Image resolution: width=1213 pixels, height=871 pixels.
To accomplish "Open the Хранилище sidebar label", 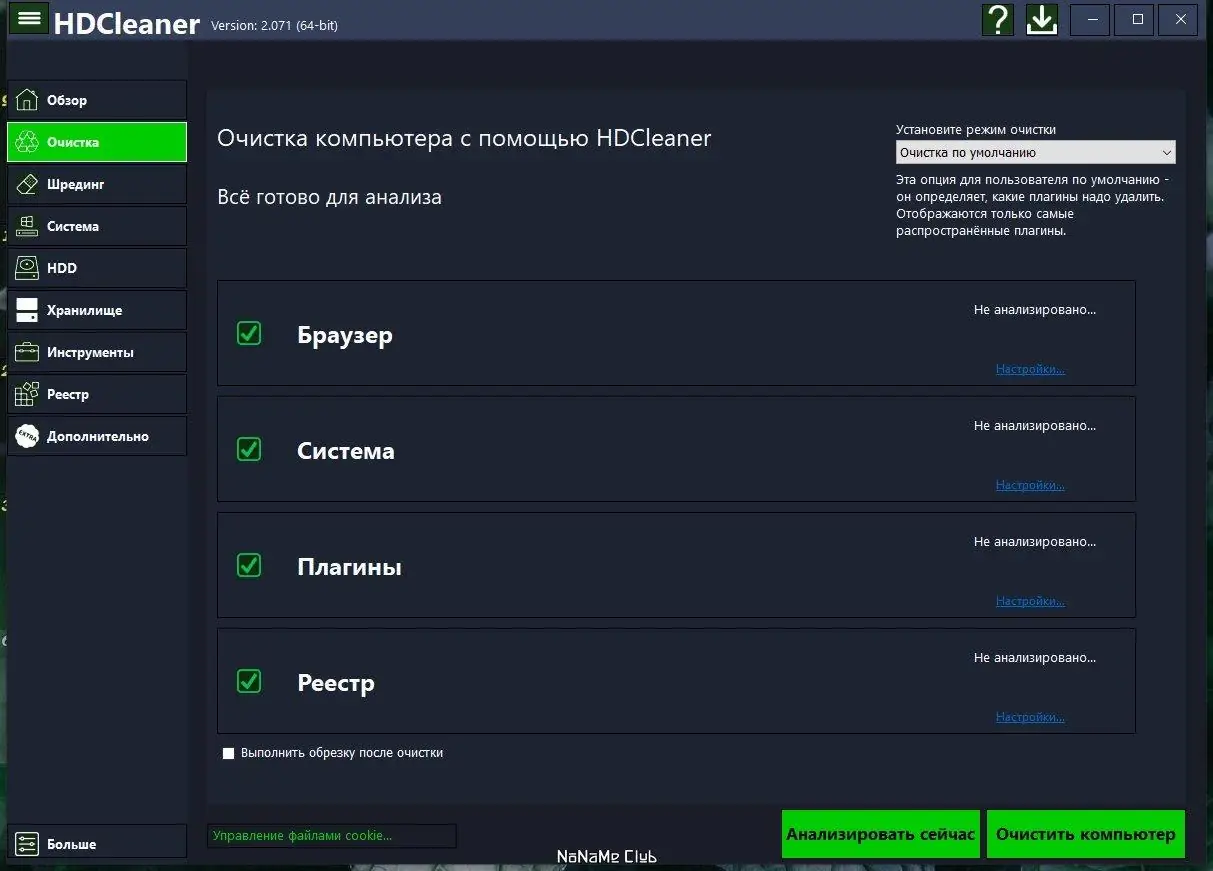I will coord(85,310).
